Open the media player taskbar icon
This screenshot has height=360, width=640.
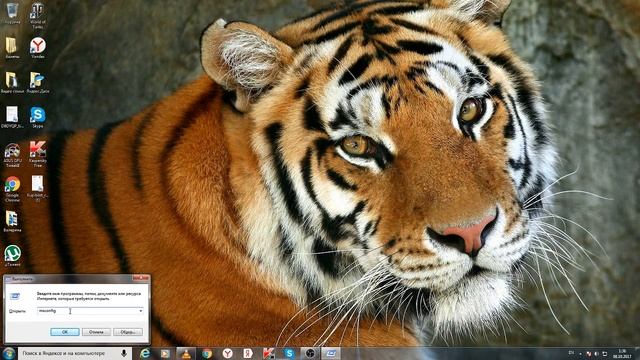165,353
